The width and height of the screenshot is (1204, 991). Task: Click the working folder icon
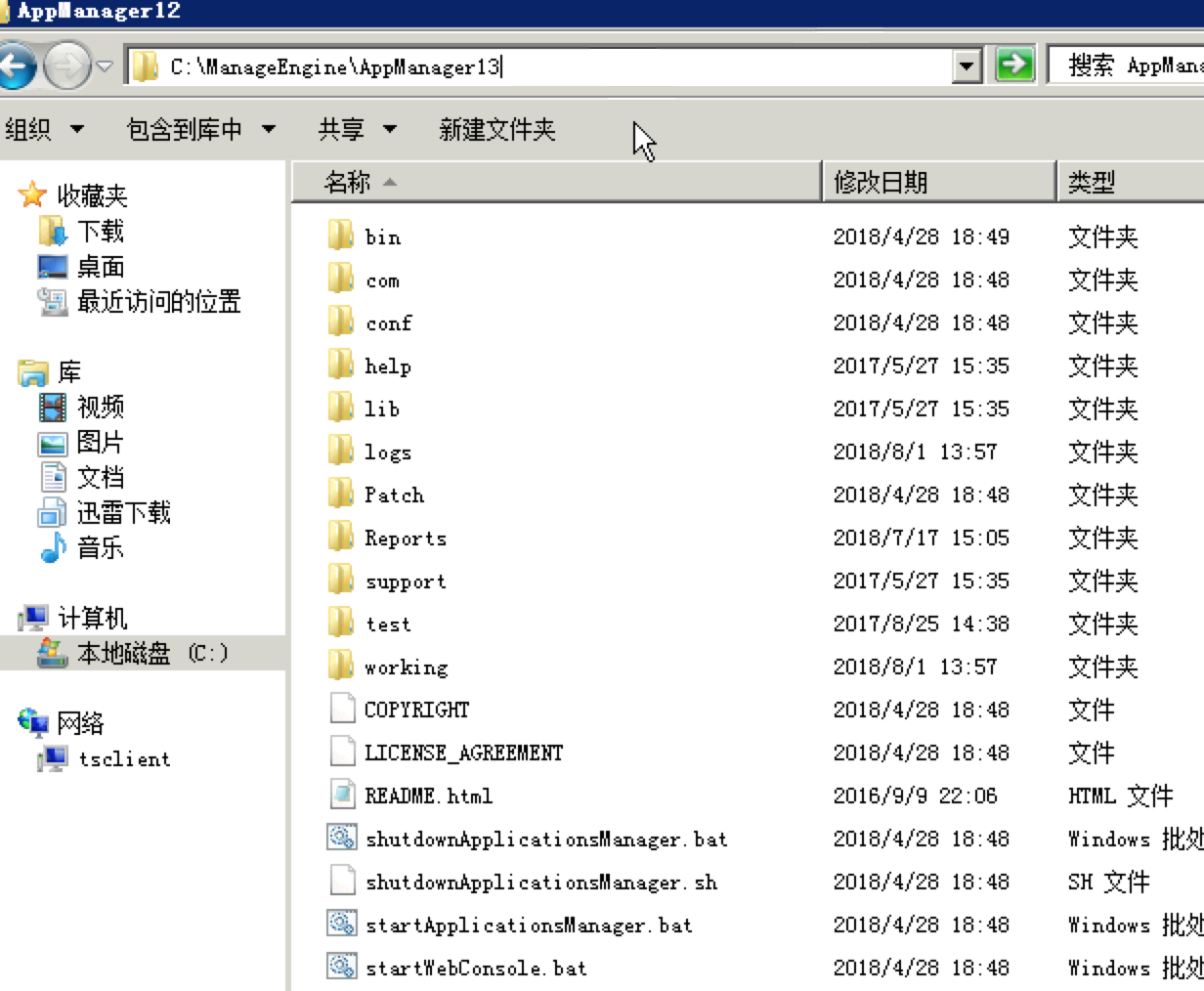pos(341,665)
